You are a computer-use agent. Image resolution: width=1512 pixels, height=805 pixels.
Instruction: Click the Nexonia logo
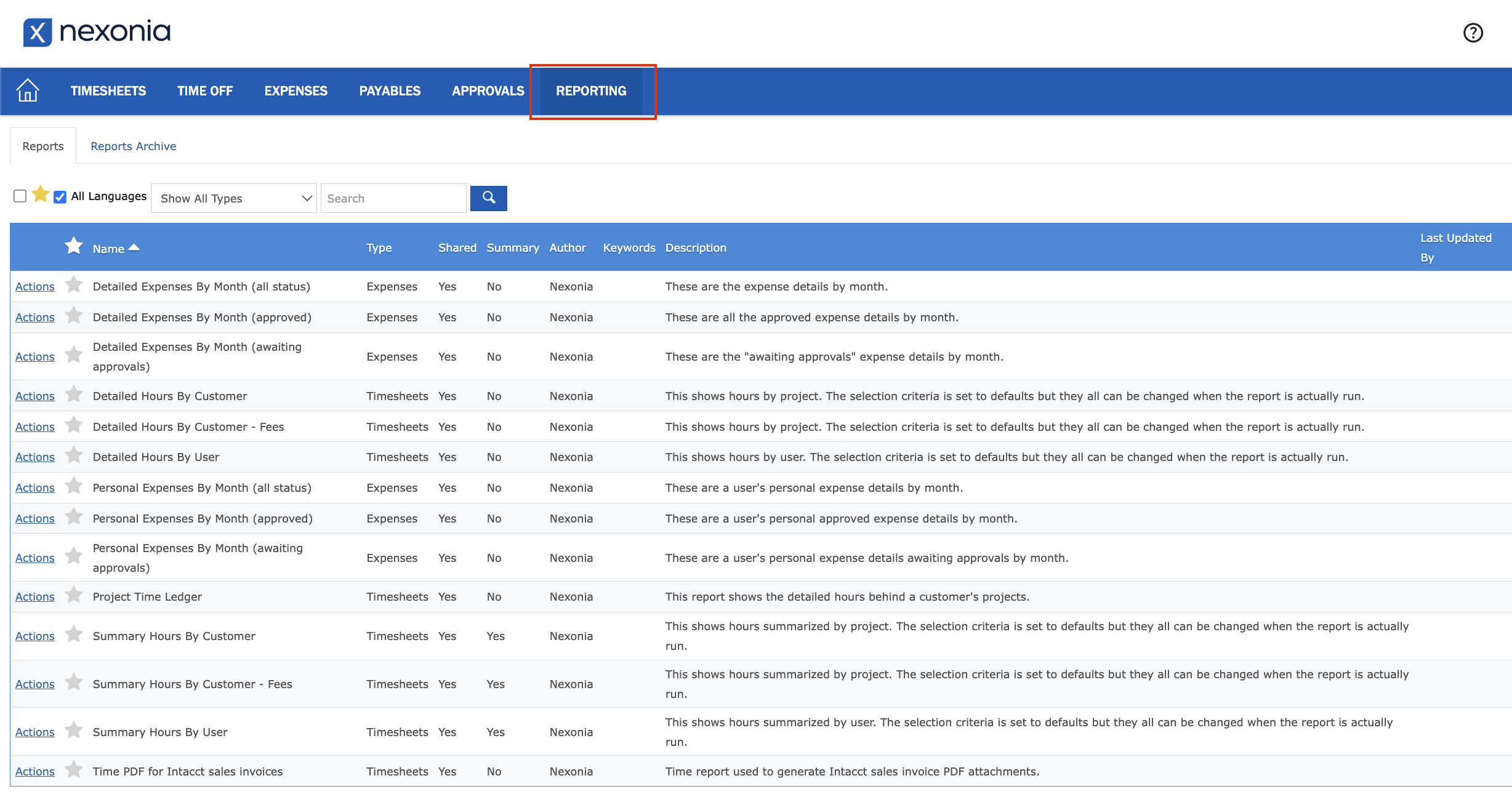point(97,32)
